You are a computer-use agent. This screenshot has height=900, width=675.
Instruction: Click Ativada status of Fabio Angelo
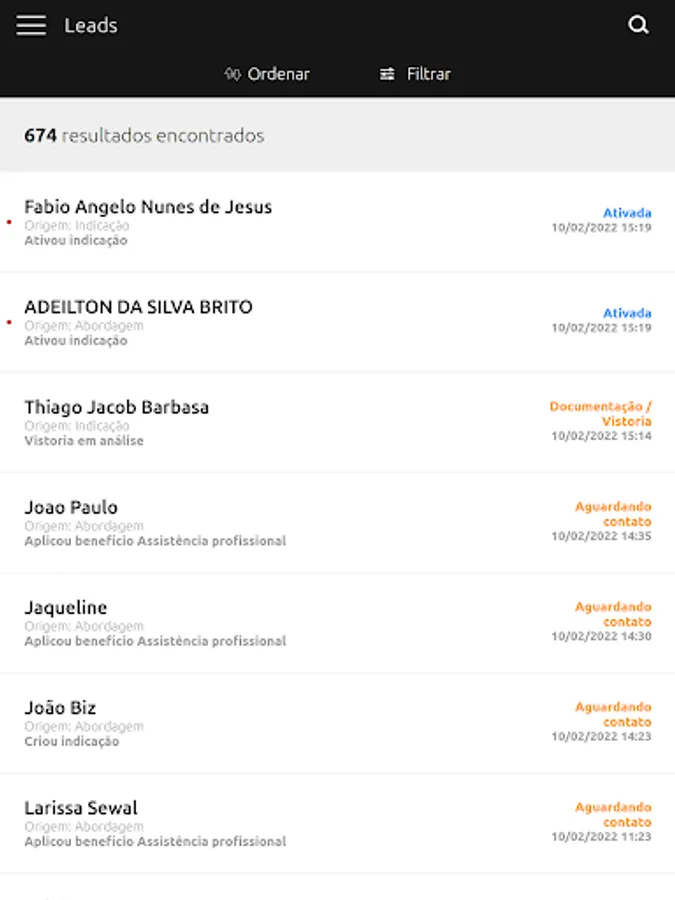627,213
